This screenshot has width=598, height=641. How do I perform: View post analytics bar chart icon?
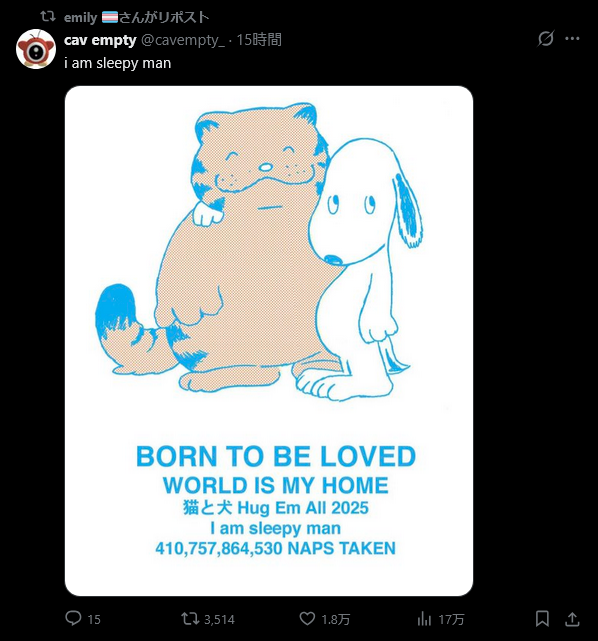point(424,619)
